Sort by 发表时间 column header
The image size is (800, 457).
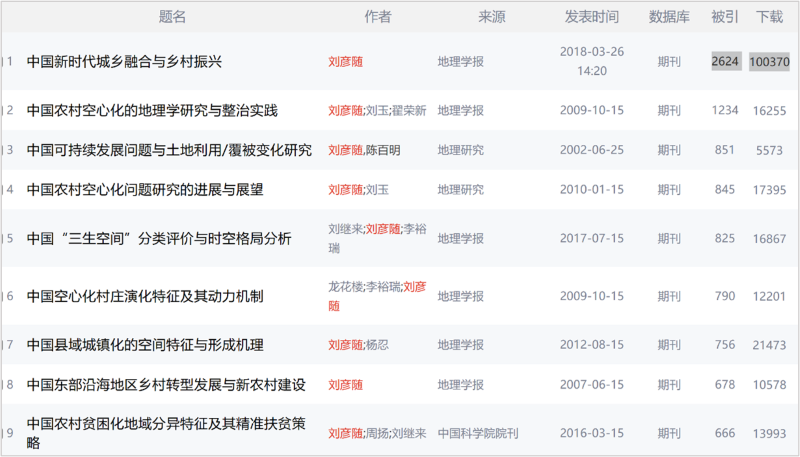592,17
